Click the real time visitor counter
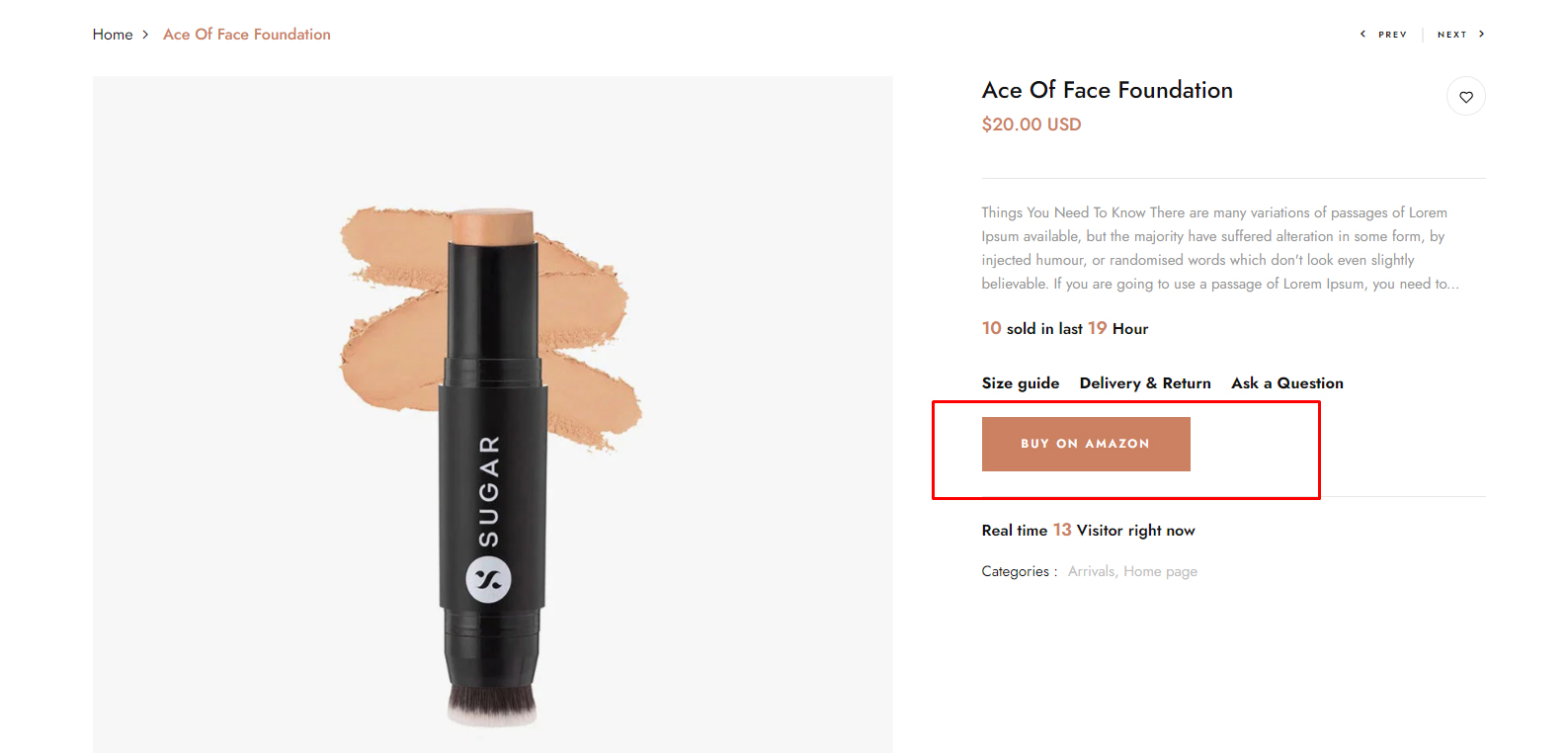 click(1088, 531)
